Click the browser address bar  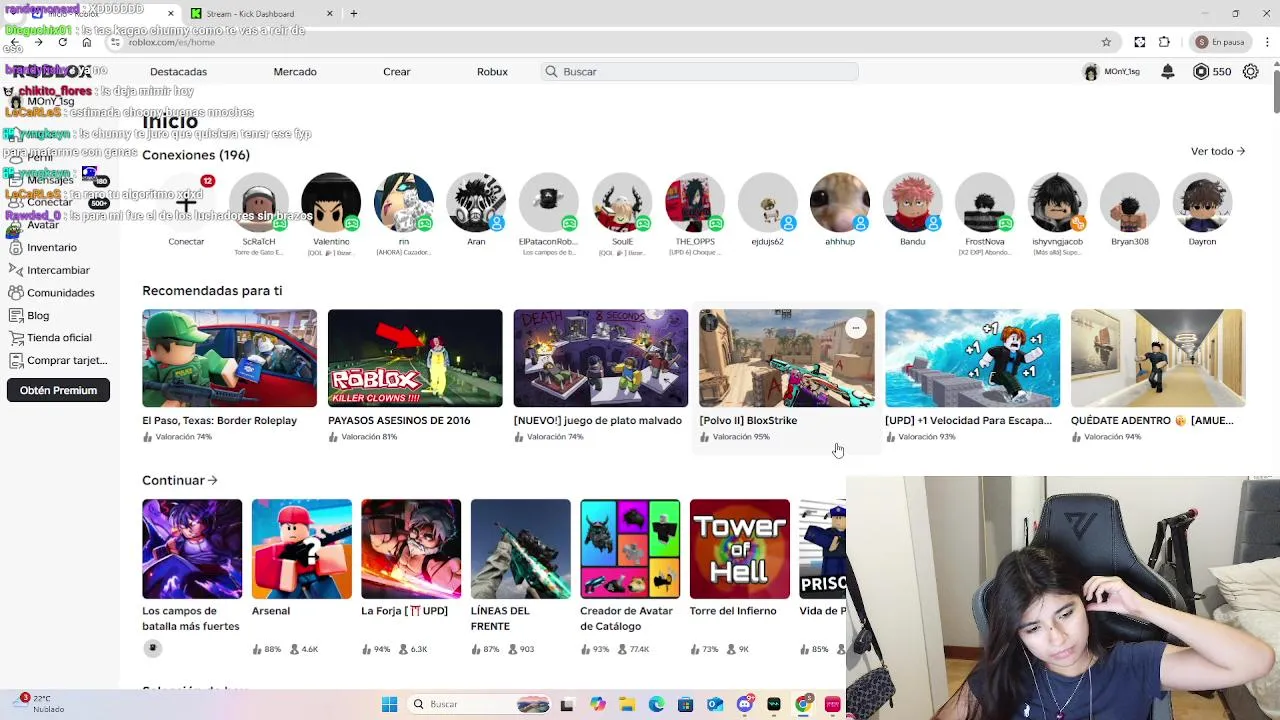pyautogui.click(x=610, y=42)
